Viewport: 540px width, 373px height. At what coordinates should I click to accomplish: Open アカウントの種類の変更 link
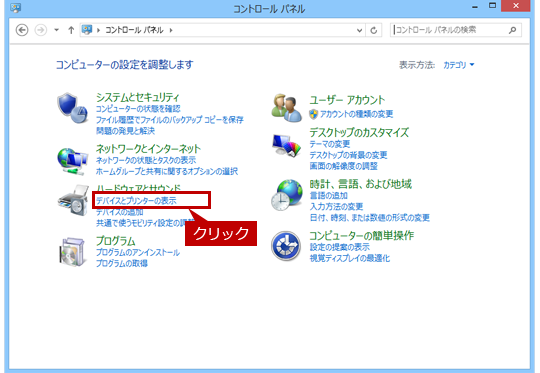[356, 114]
